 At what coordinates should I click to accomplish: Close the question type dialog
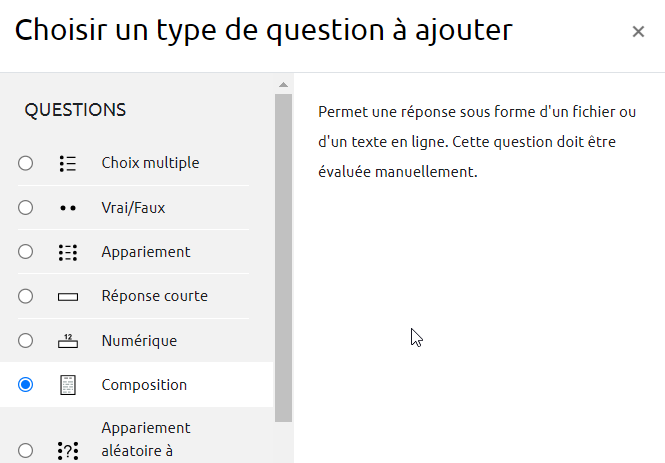point(638,32)
